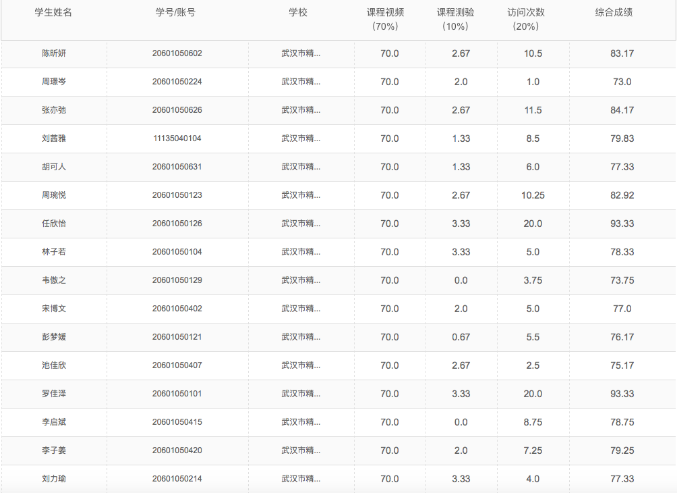
Task: Click the 课程视频 (70%) column header
Action: point(385,19)
